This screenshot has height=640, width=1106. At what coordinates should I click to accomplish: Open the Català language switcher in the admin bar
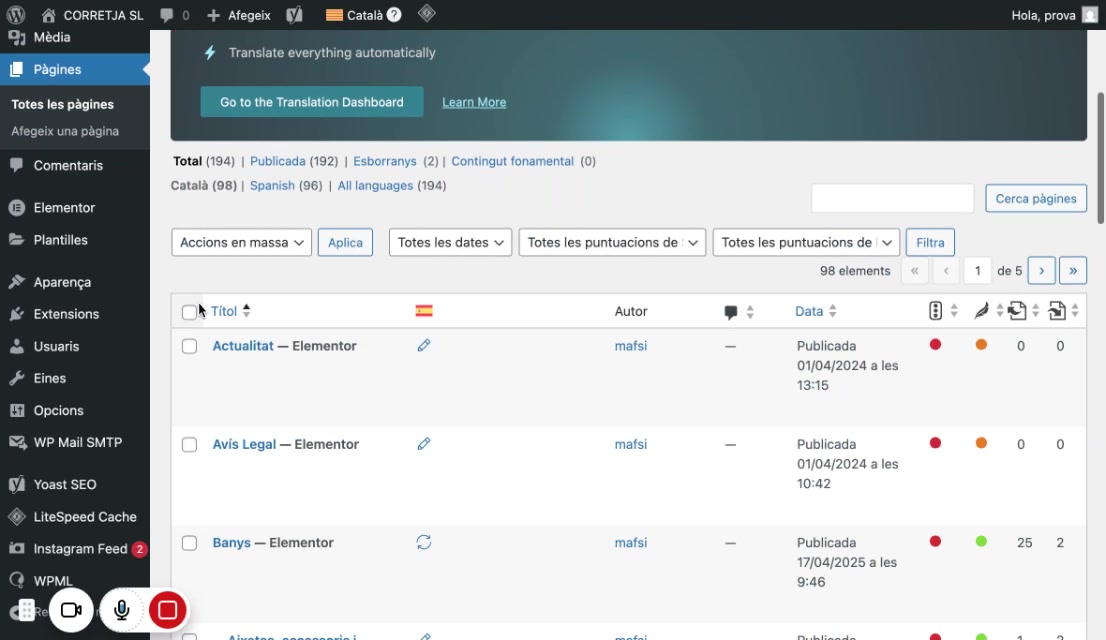[x=363, y=15]
